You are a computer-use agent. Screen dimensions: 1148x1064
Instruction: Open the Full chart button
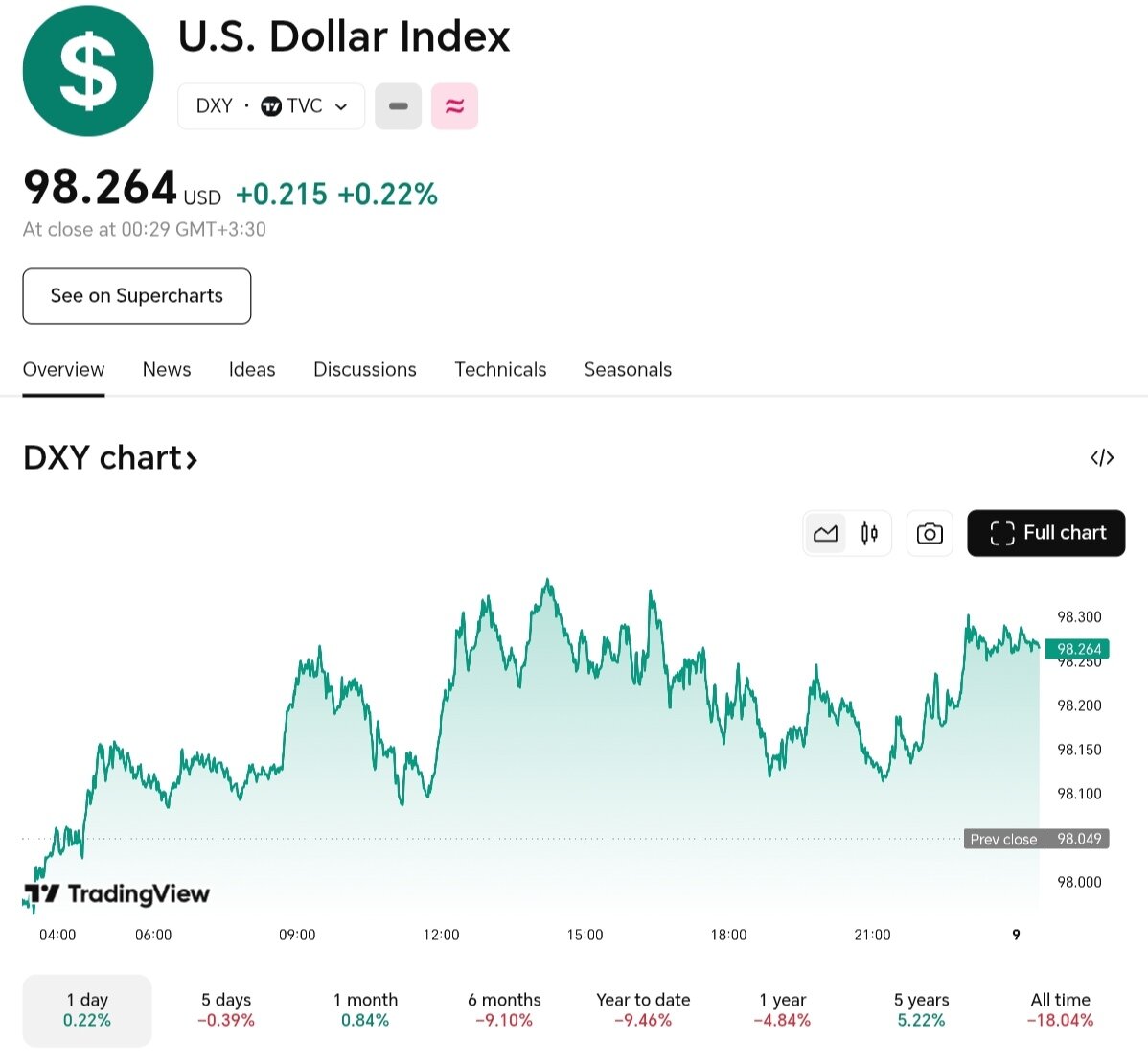pyautogui.click(x=1045, y=533)
